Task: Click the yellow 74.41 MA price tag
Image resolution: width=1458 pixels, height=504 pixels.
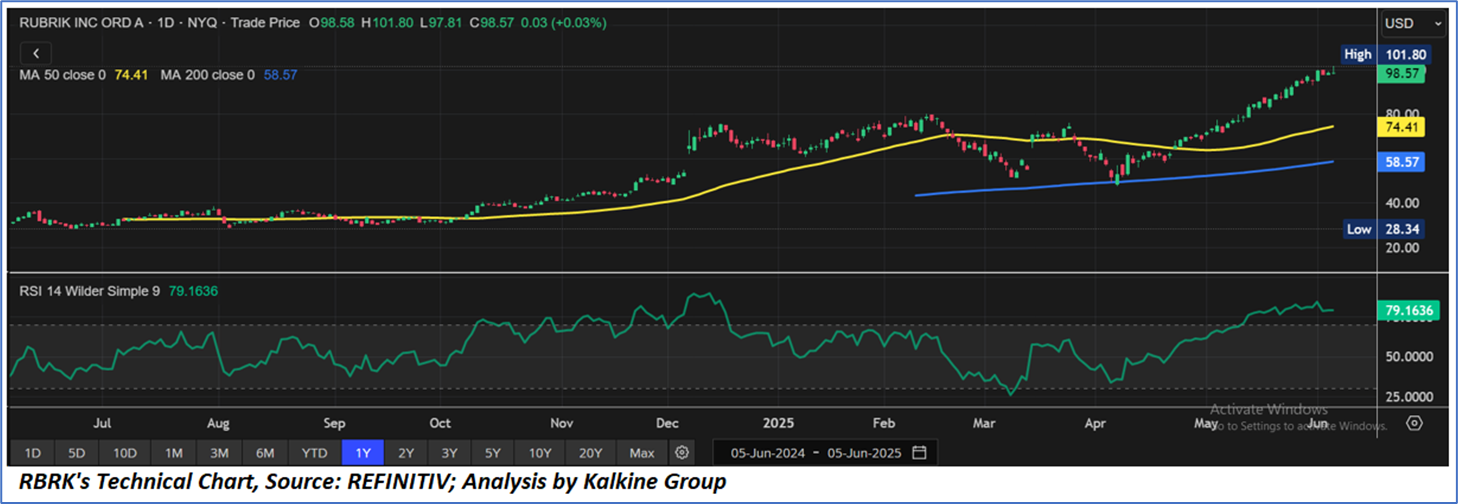Action: tap(1400, 127)
